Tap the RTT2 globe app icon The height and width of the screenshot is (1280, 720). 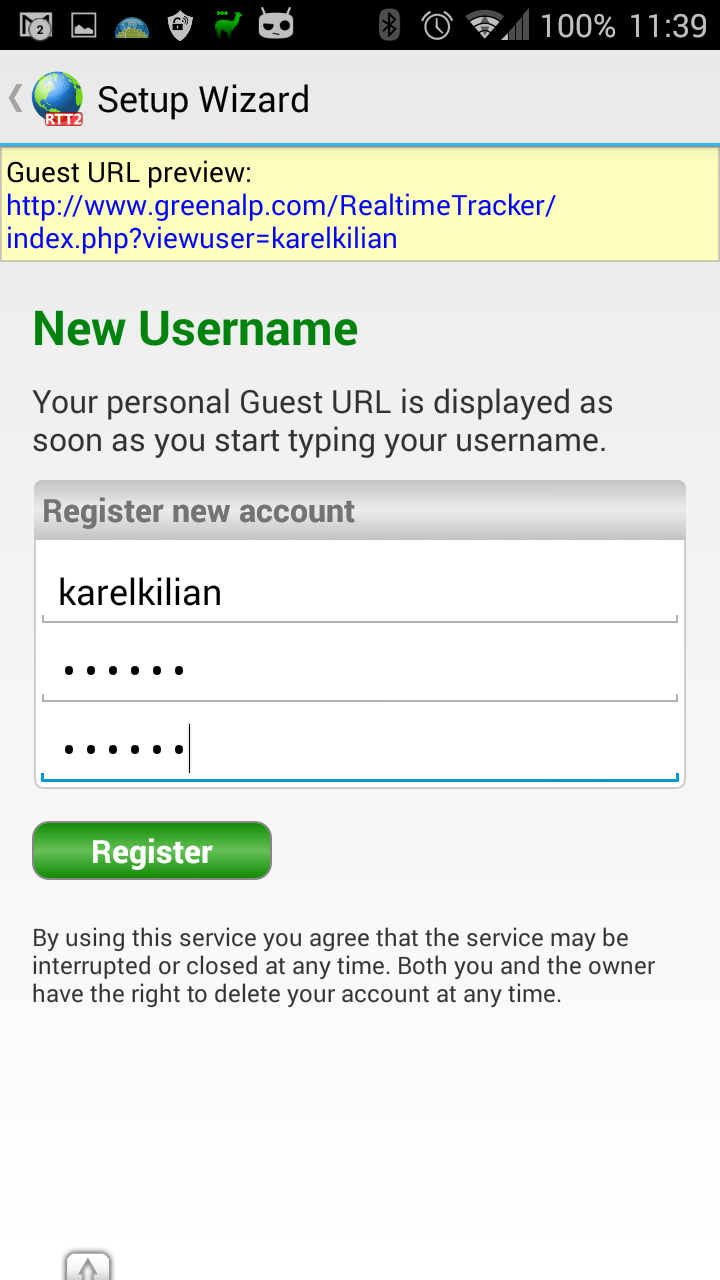(57, 99)
